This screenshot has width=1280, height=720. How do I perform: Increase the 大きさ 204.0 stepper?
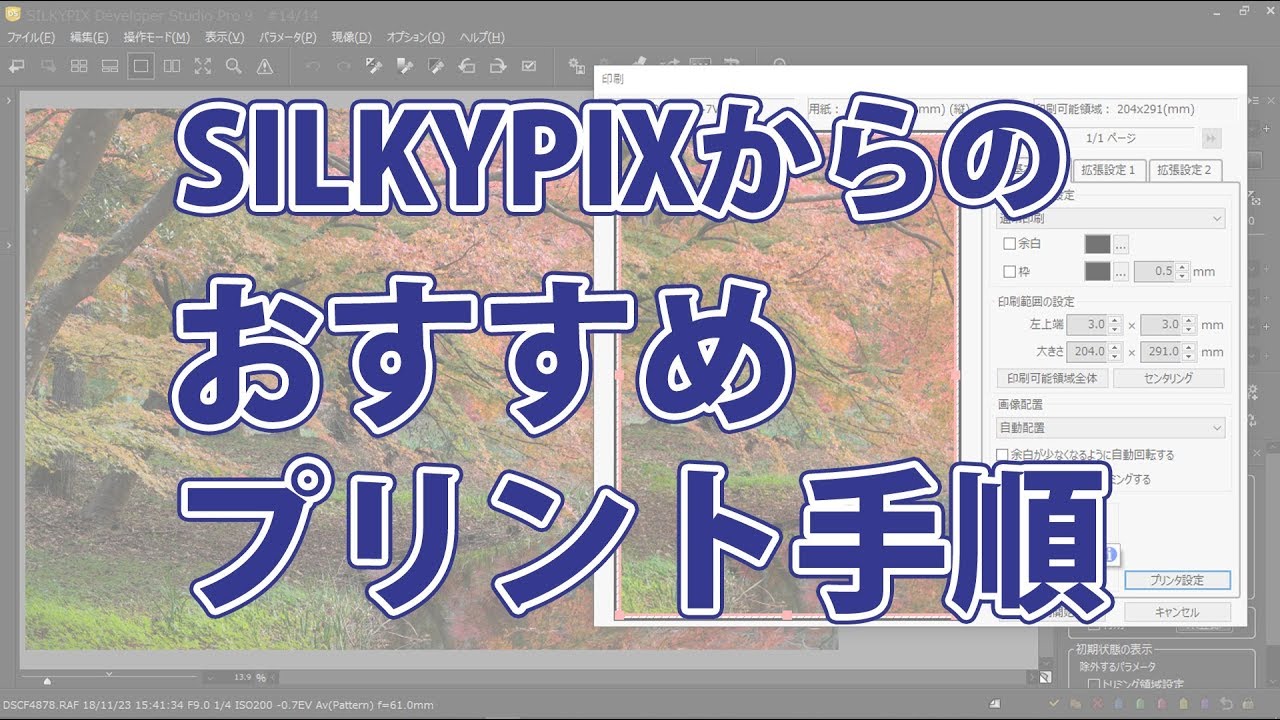1117,347
